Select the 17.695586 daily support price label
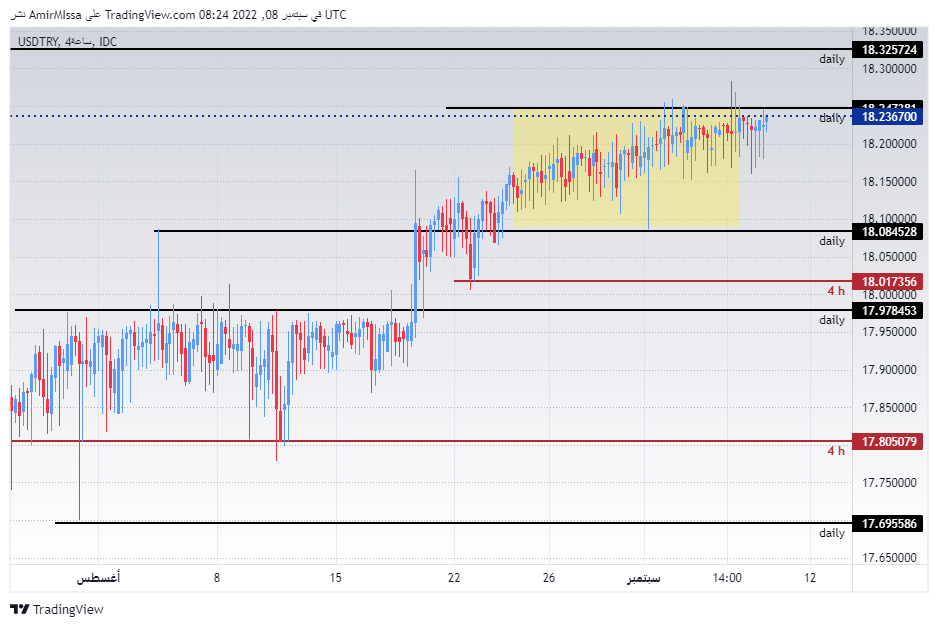Viewport: 938px width, 627px height. (x=888, y=523)
